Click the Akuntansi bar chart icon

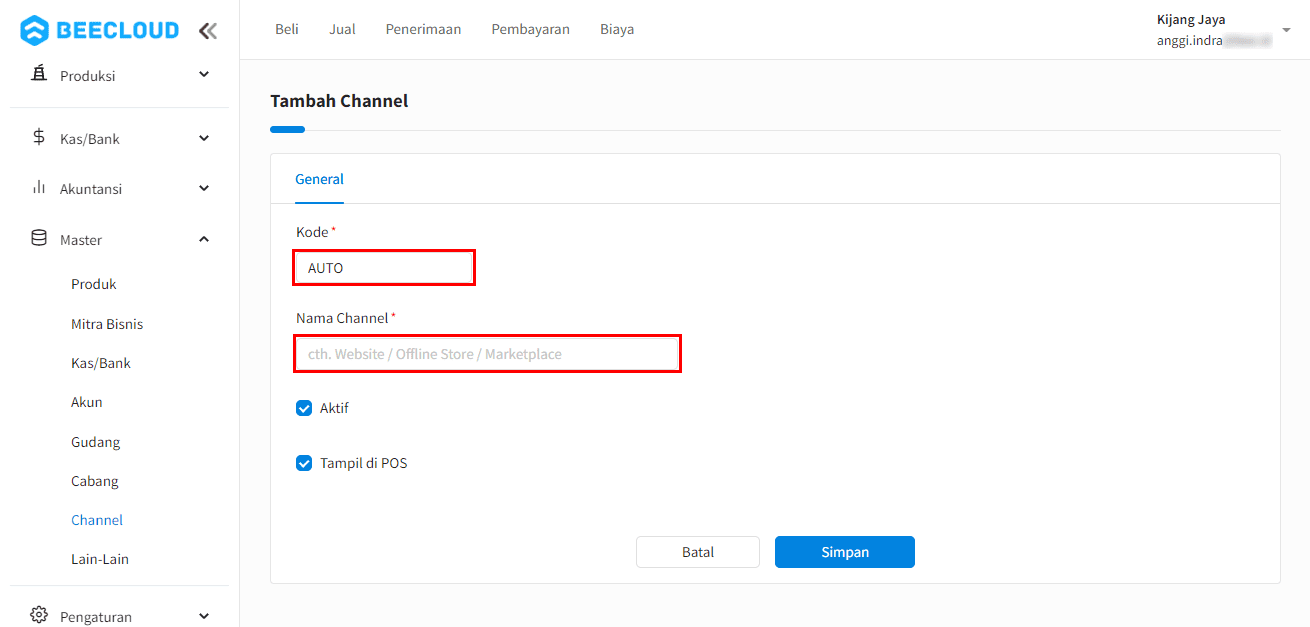point(39,188)
